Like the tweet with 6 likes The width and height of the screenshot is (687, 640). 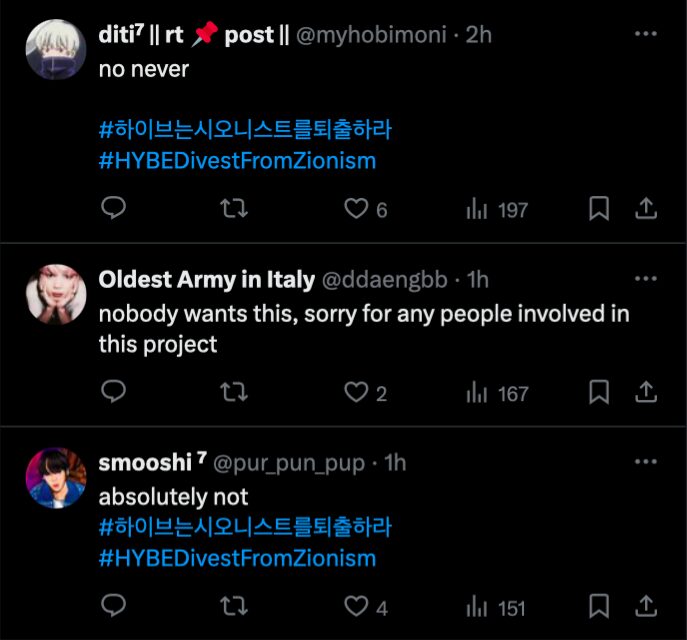click(x=357, y=208)
